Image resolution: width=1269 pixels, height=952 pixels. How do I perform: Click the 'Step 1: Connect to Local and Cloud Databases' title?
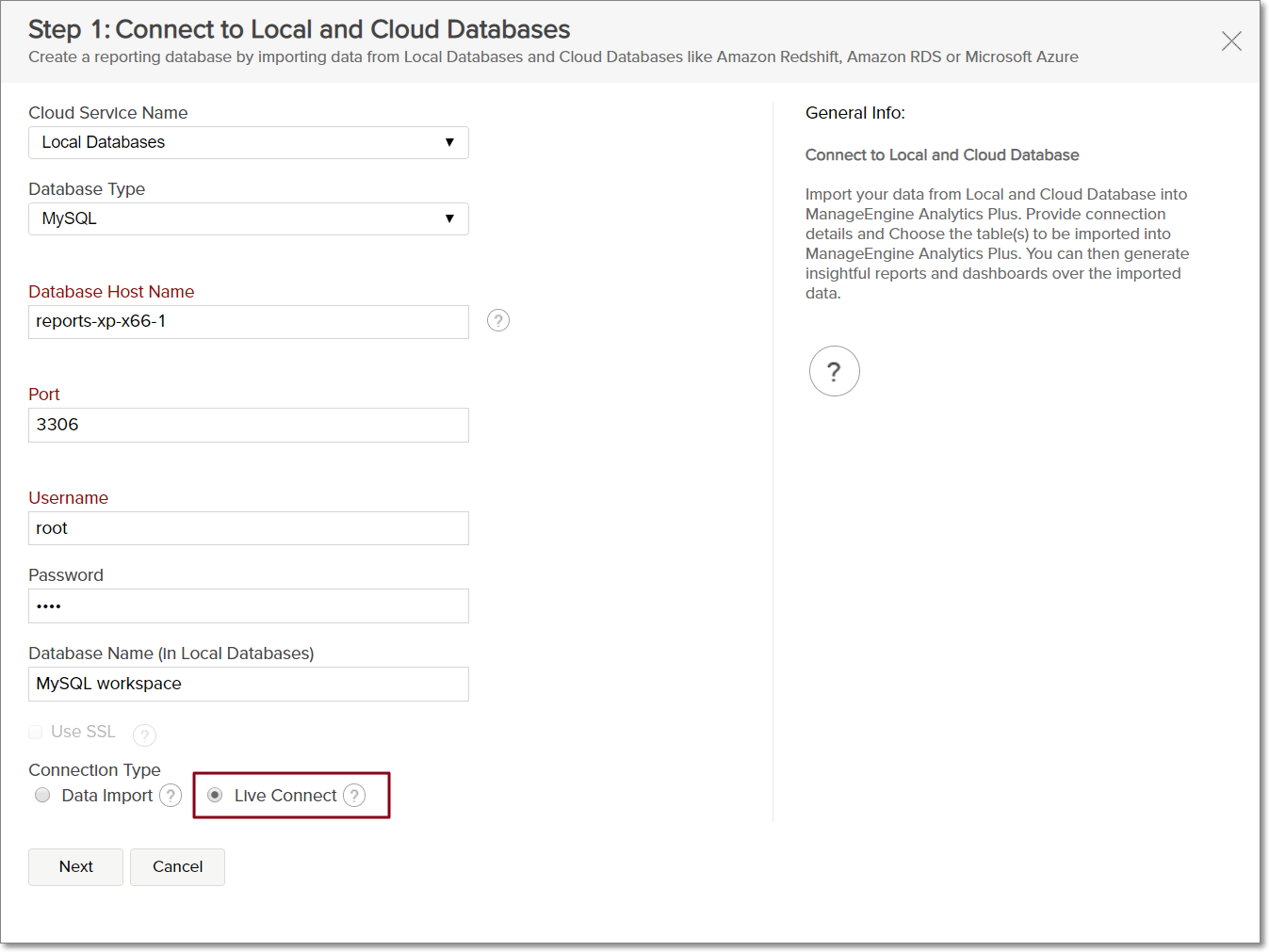(x=300, y=29)
